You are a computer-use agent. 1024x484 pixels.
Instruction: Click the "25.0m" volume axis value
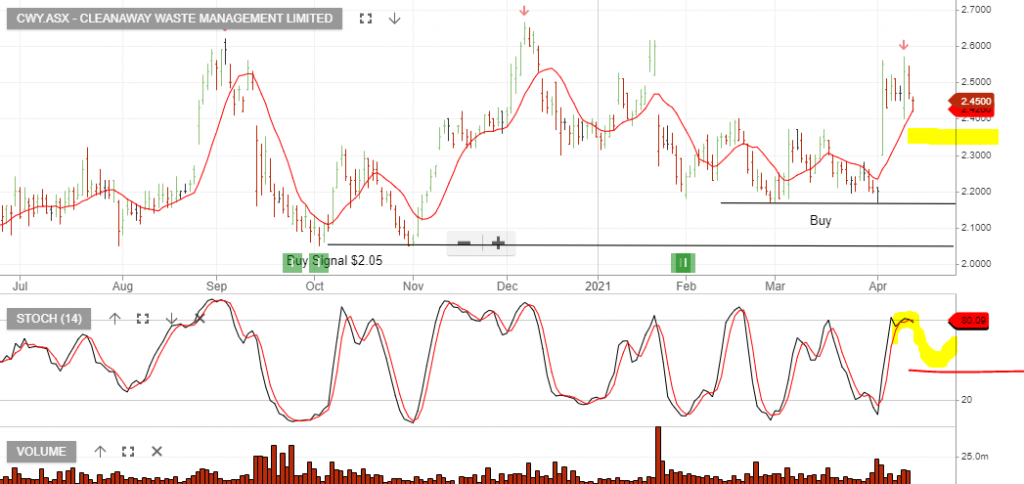tap(975, 456)
